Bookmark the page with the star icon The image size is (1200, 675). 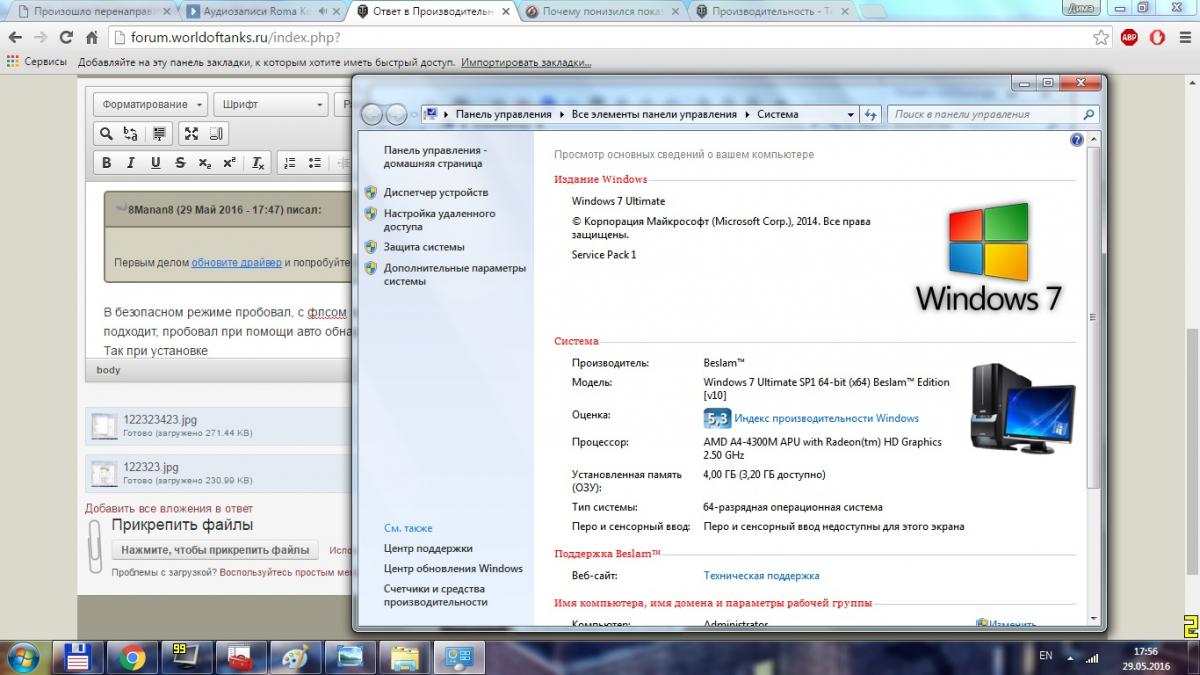point(1101,37)
